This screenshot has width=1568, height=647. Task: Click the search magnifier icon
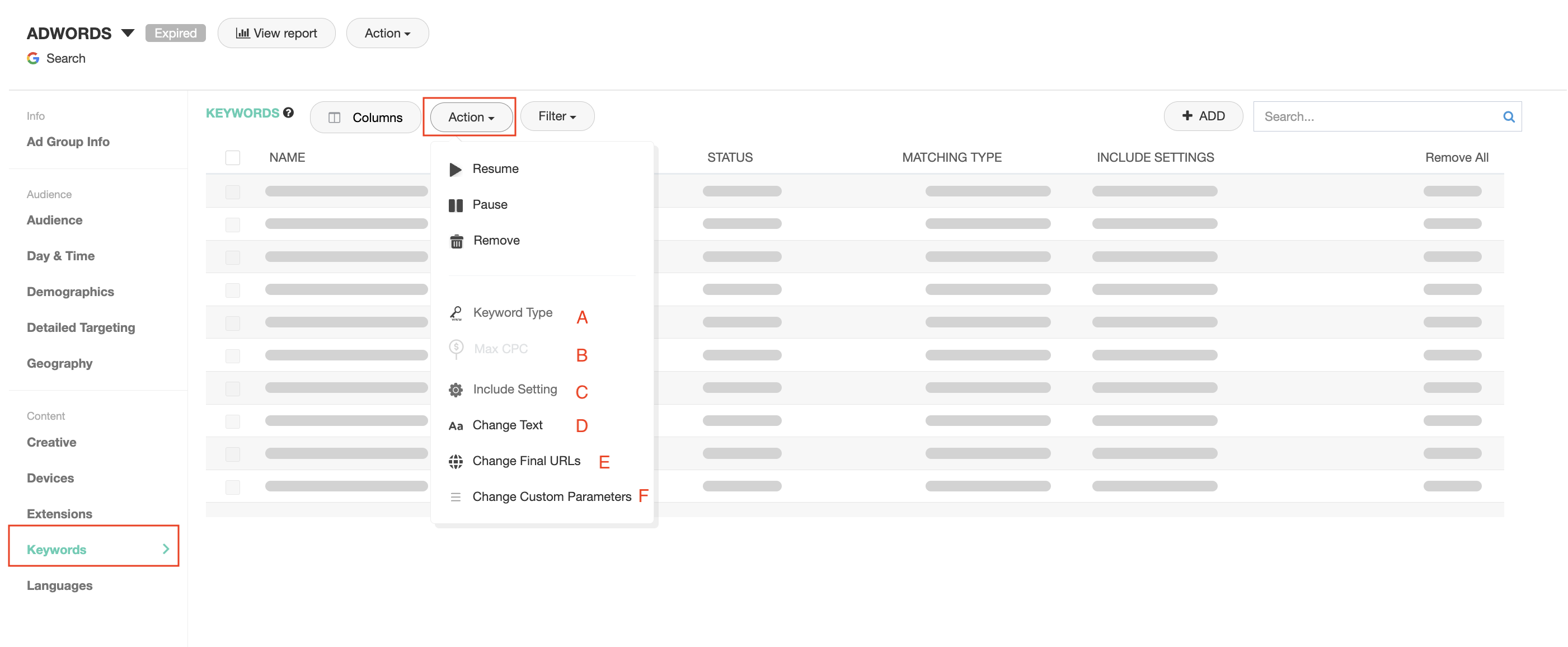[x=1508, y=117]
